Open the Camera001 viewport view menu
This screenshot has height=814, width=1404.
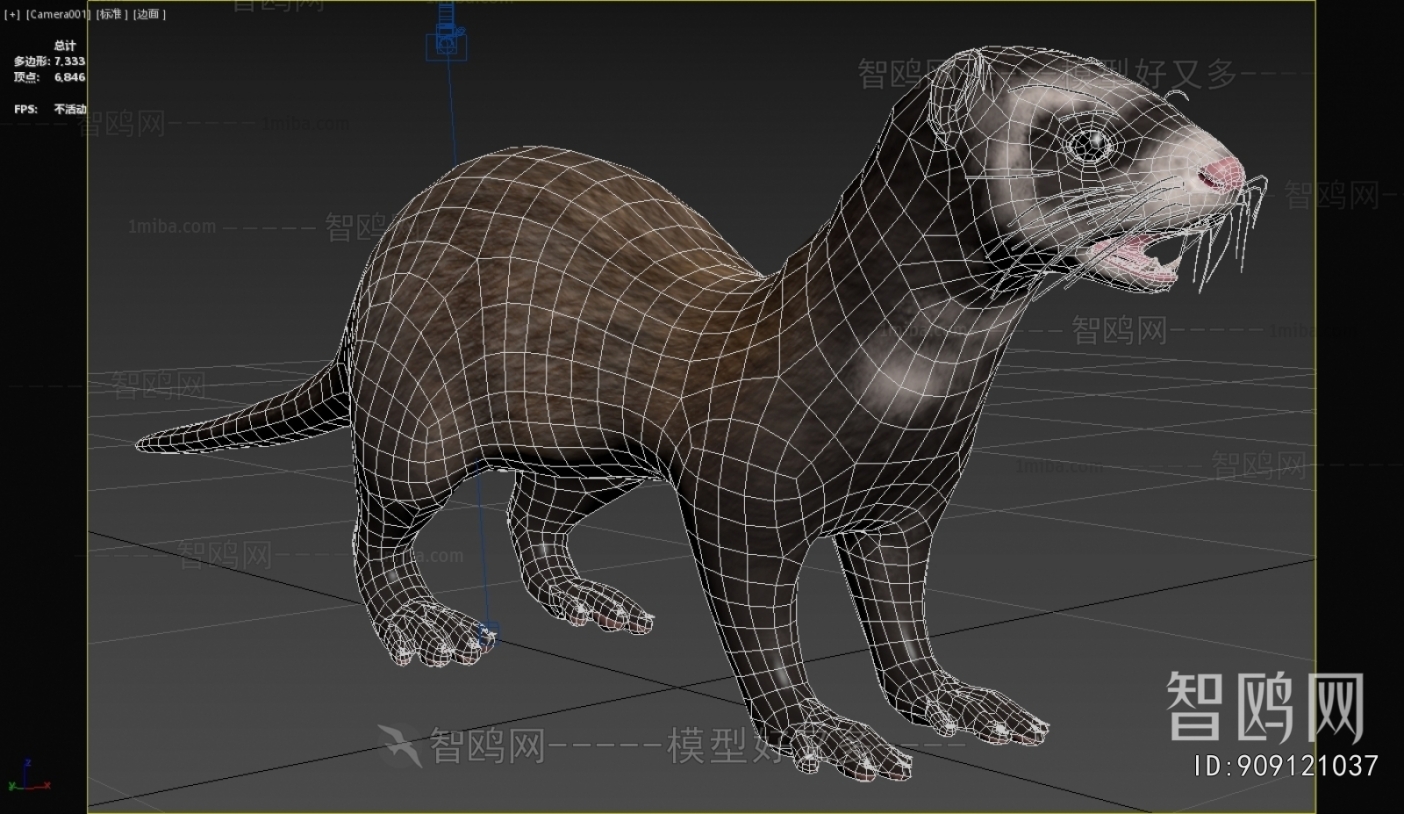[x=57, y=14]
